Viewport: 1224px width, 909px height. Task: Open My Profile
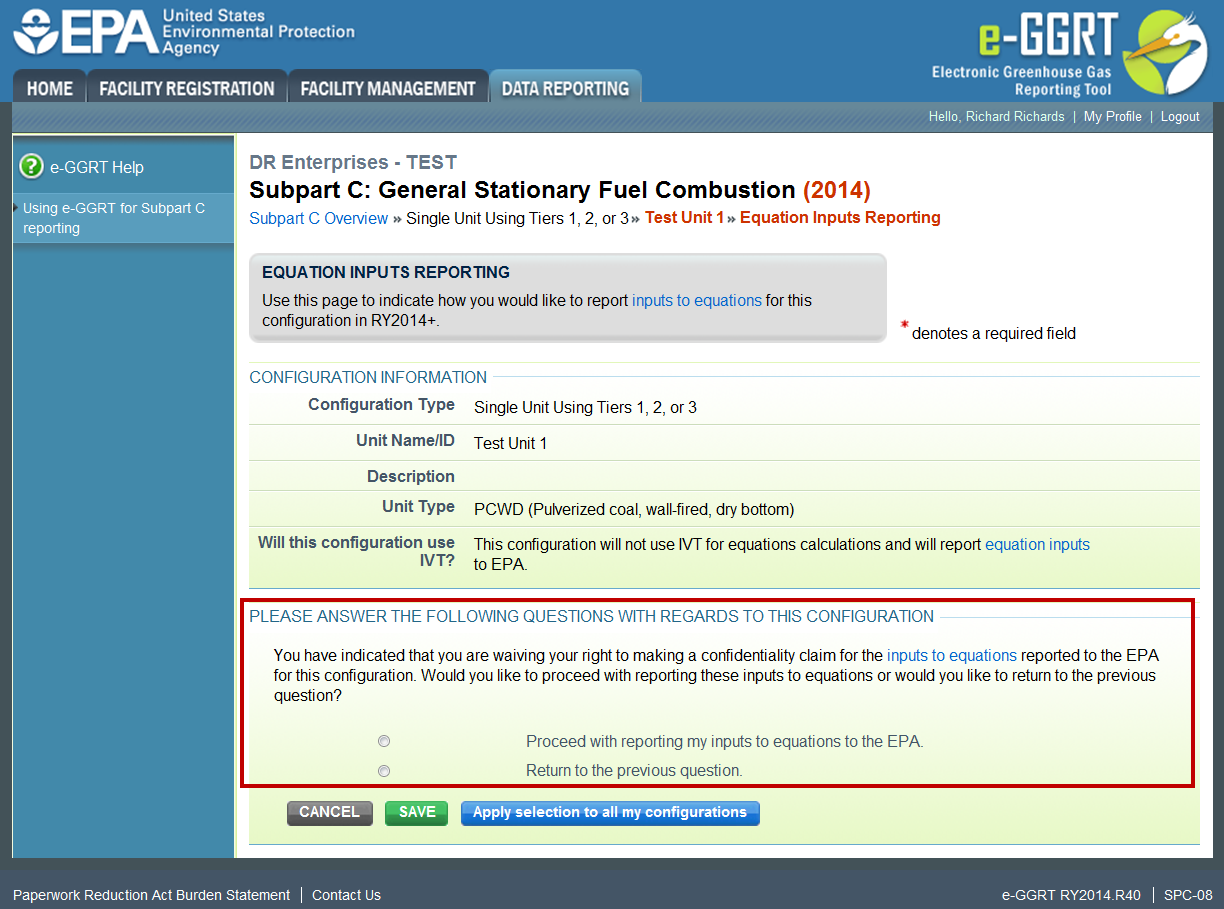[x=1112, y=117]
